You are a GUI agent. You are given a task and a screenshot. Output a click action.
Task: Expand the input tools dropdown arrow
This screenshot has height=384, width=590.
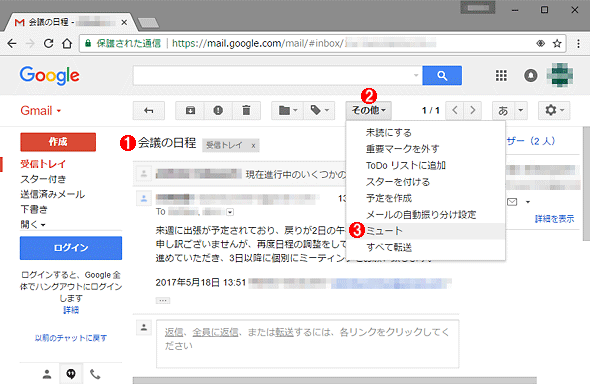tap(521, 111)
